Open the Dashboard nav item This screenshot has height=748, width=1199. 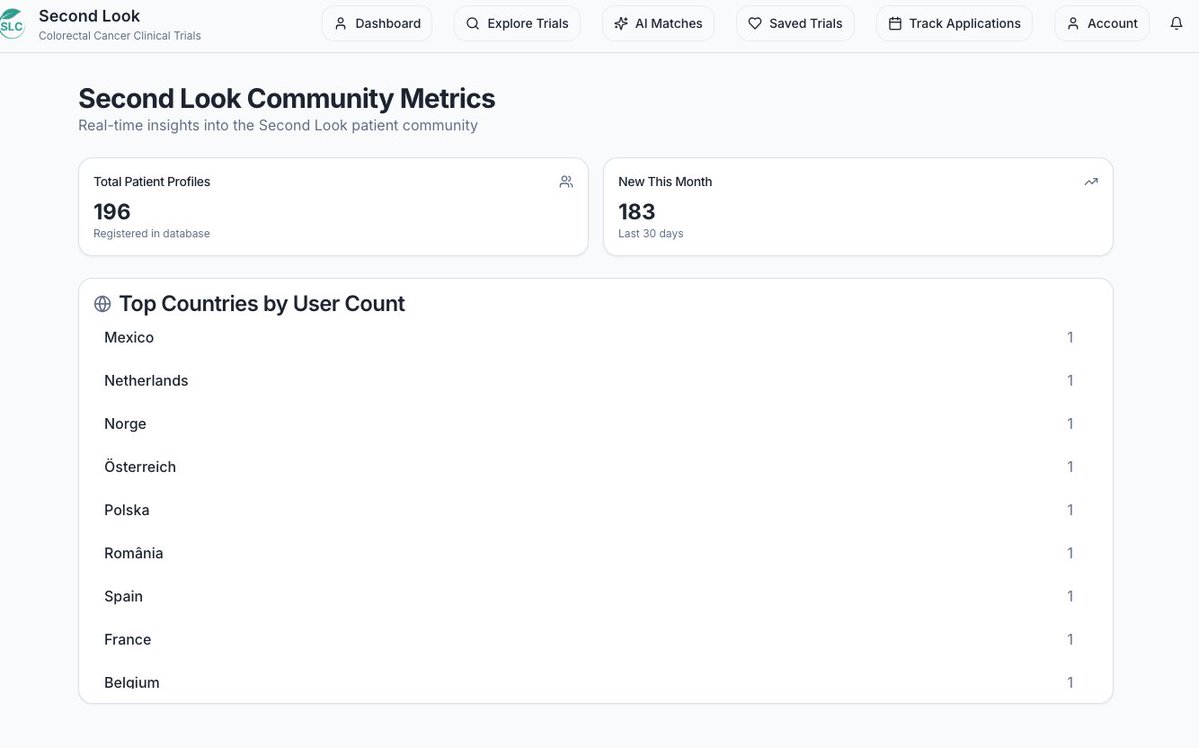(377, 24)
